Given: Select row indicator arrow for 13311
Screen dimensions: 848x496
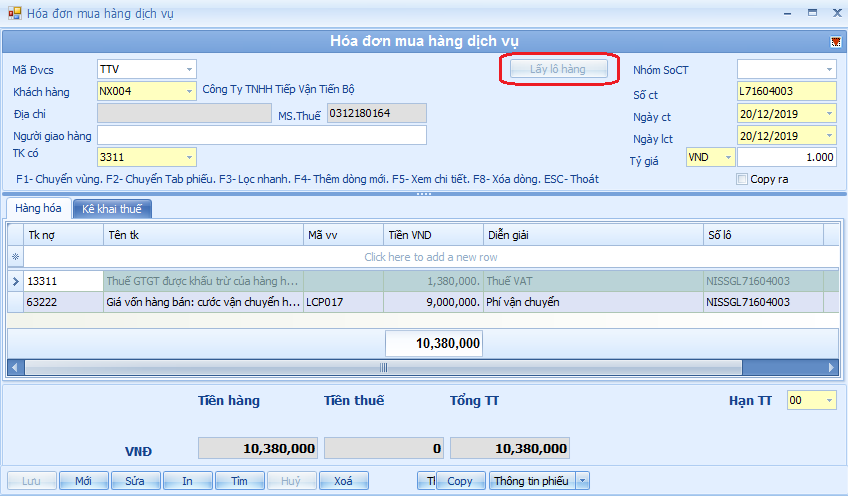Looking at the screenshot, I should point(15,281).
